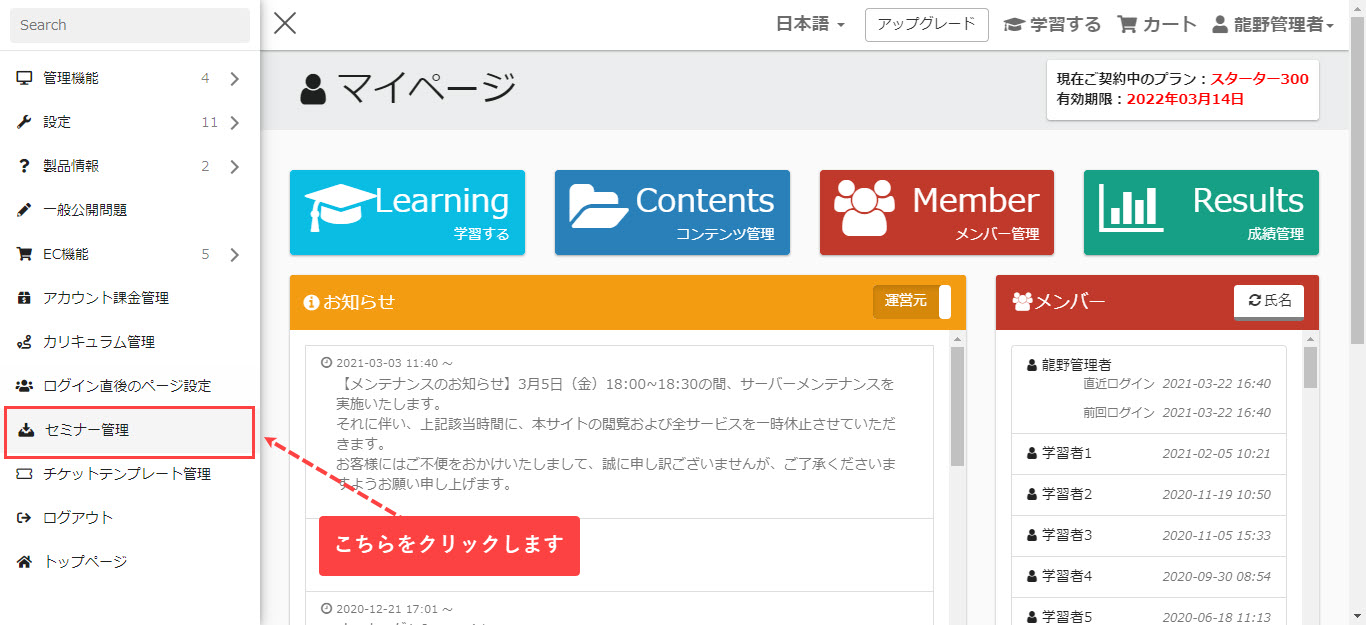1366x625 pixels.
Task: Expand the 設定 menu chevron
Action: (234, 123)
